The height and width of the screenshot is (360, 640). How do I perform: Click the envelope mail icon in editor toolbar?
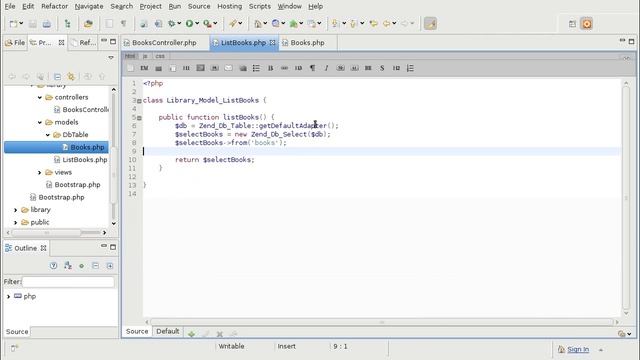click(x=228, y=68)
